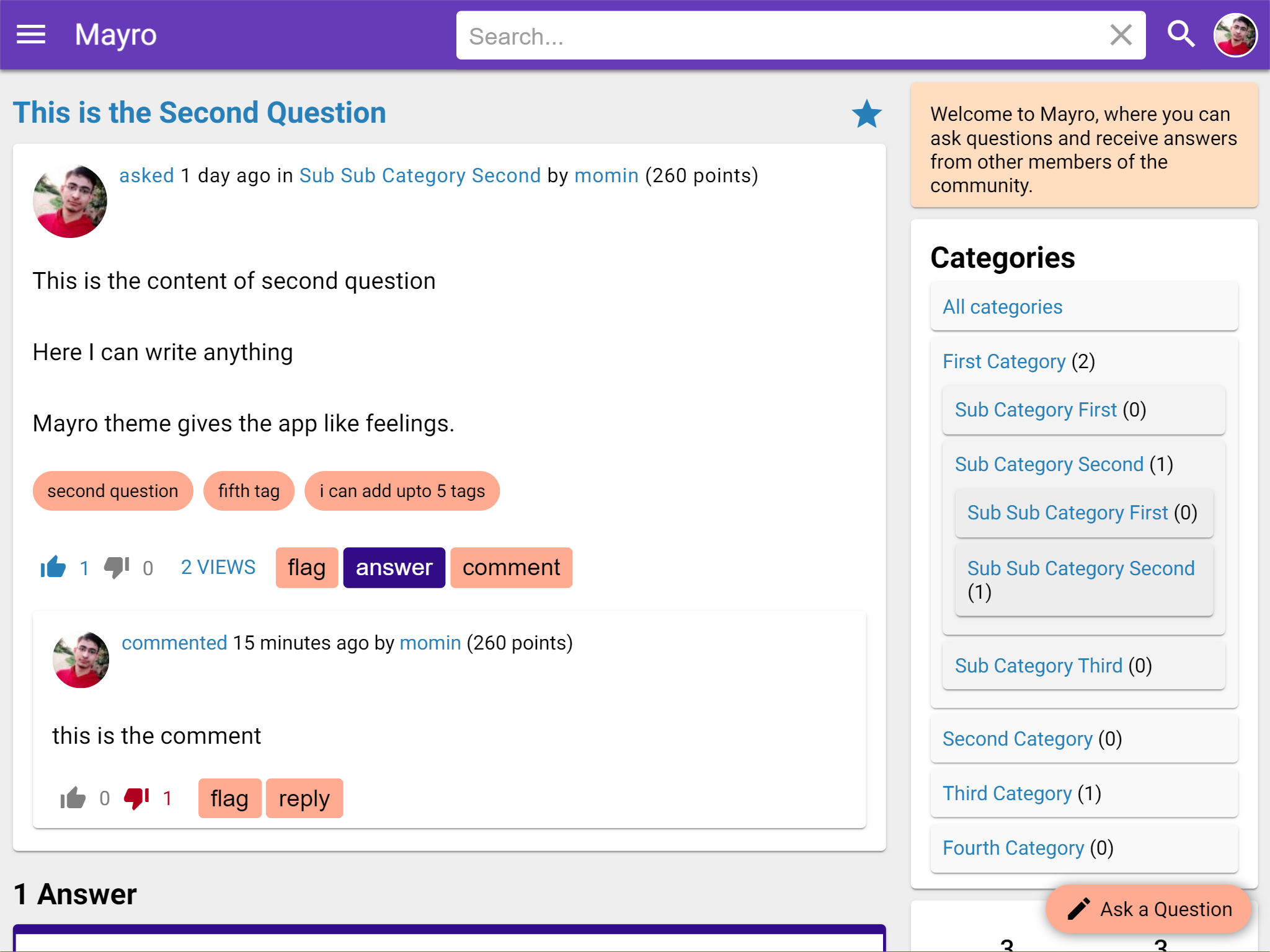Open the hamburger navigation menu
The height and width of the screenshot is (952, 1270).
point(31,35)
